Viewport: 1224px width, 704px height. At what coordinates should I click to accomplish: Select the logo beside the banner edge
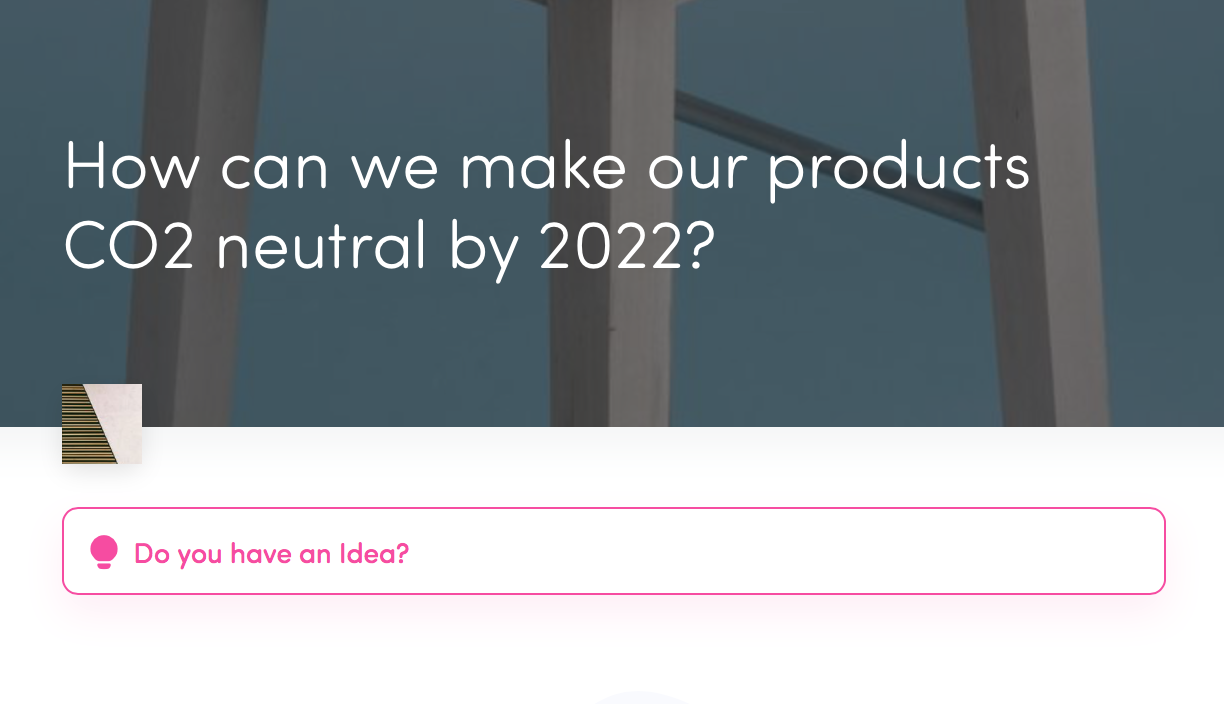point(101,423)
